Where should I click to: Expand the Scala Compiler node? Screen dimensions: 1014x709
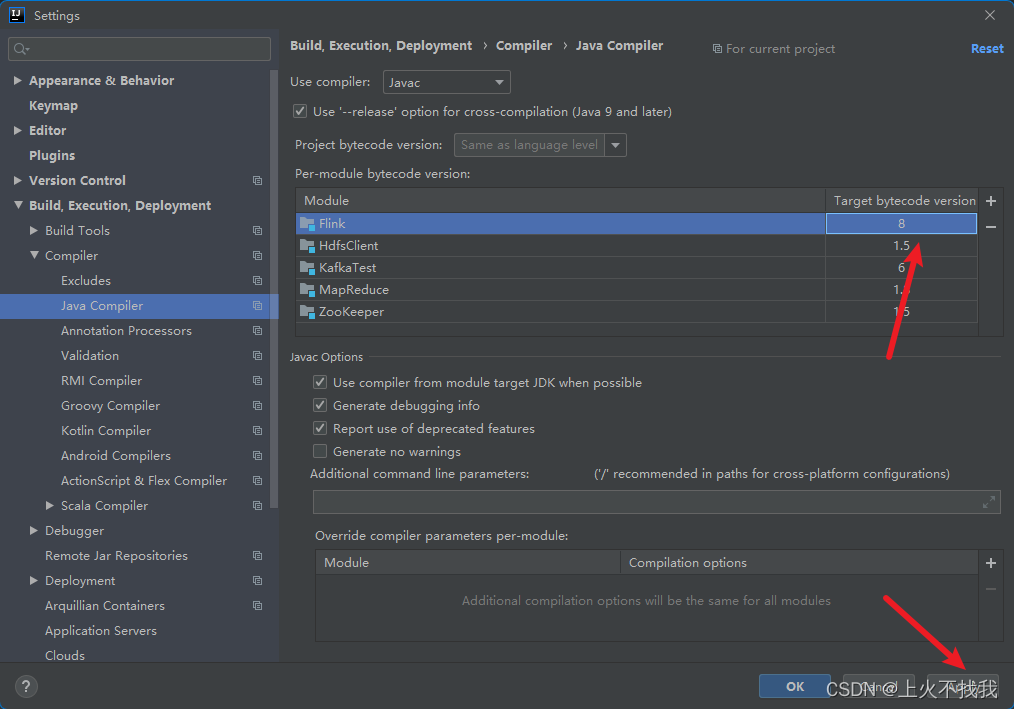coord(50,506)
